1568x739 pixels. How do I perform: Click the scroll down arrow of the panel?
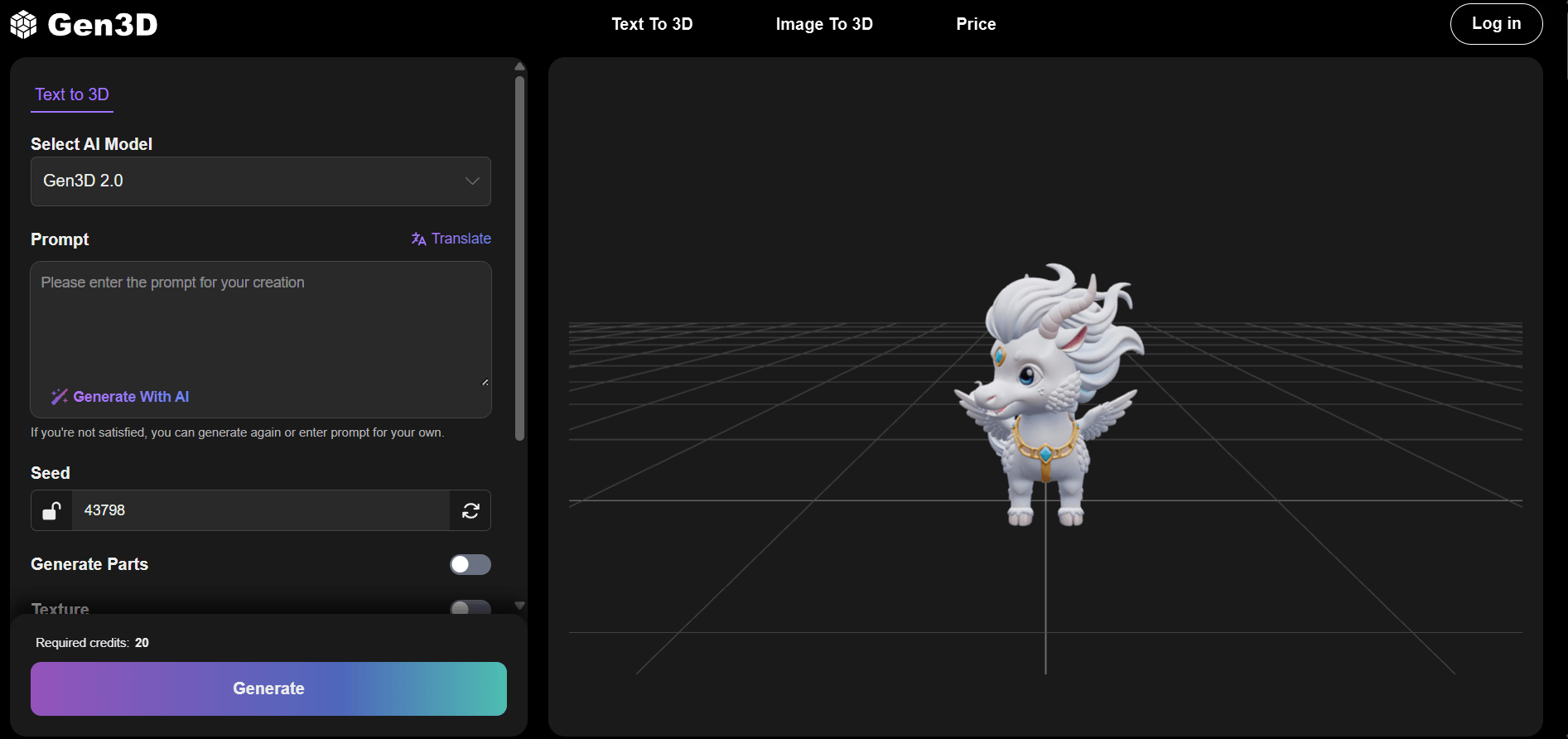tap(519, 606)
